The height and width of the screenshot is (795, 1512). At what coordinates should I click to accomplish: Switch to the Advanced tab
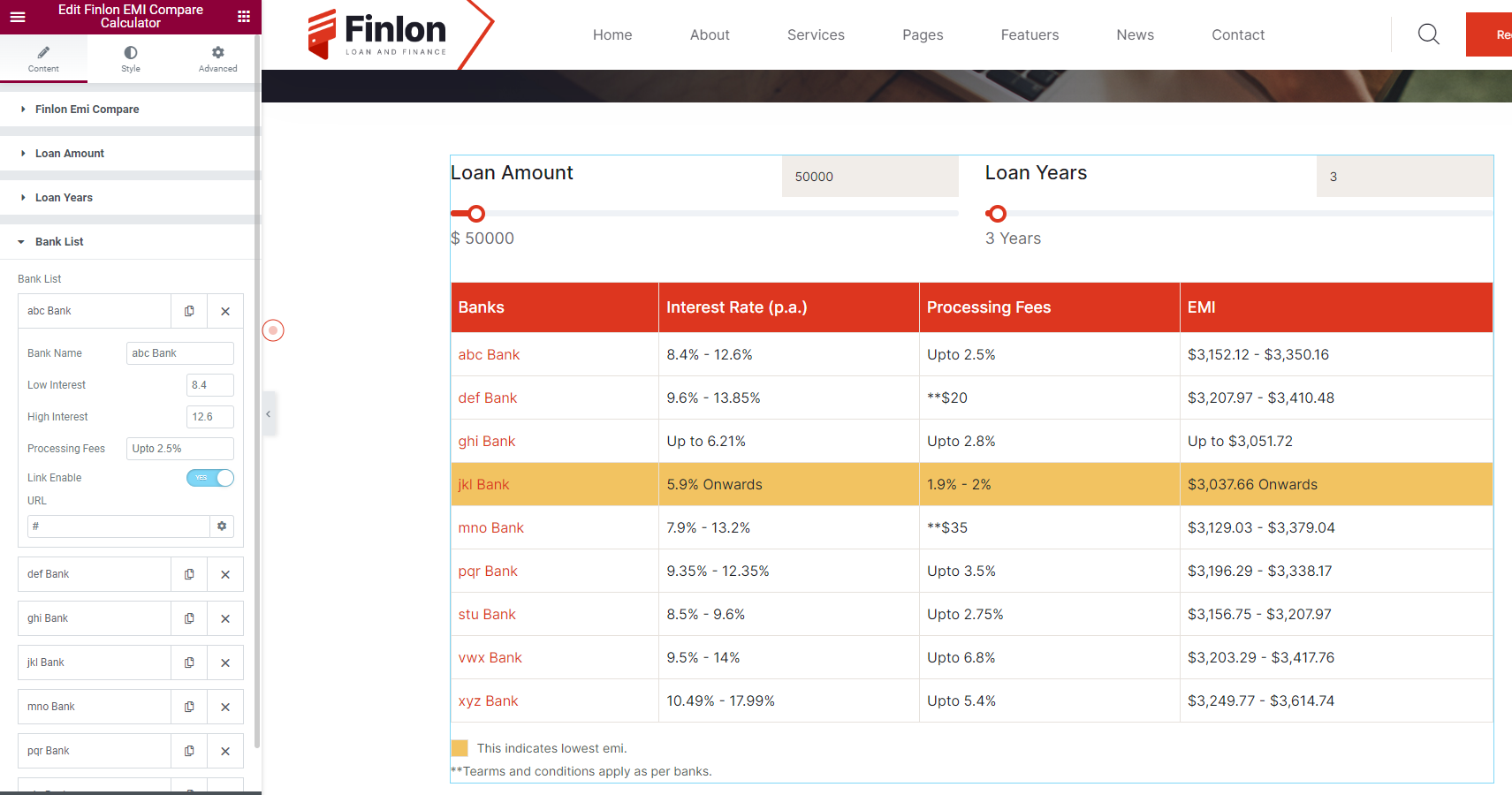click(x=217, y=58)
